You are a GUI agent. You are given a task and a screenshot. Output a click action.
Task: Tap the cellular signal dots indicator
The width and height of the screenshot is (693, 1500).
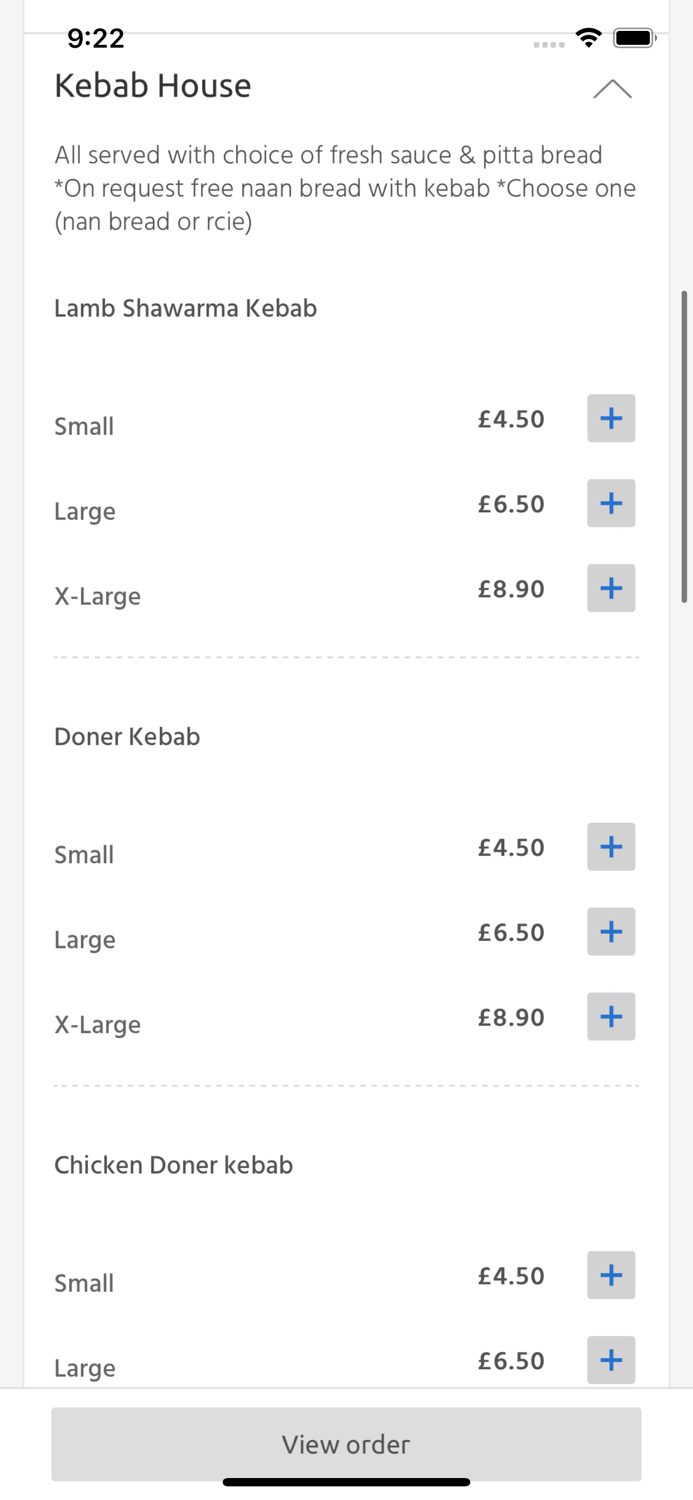point(549,42)
